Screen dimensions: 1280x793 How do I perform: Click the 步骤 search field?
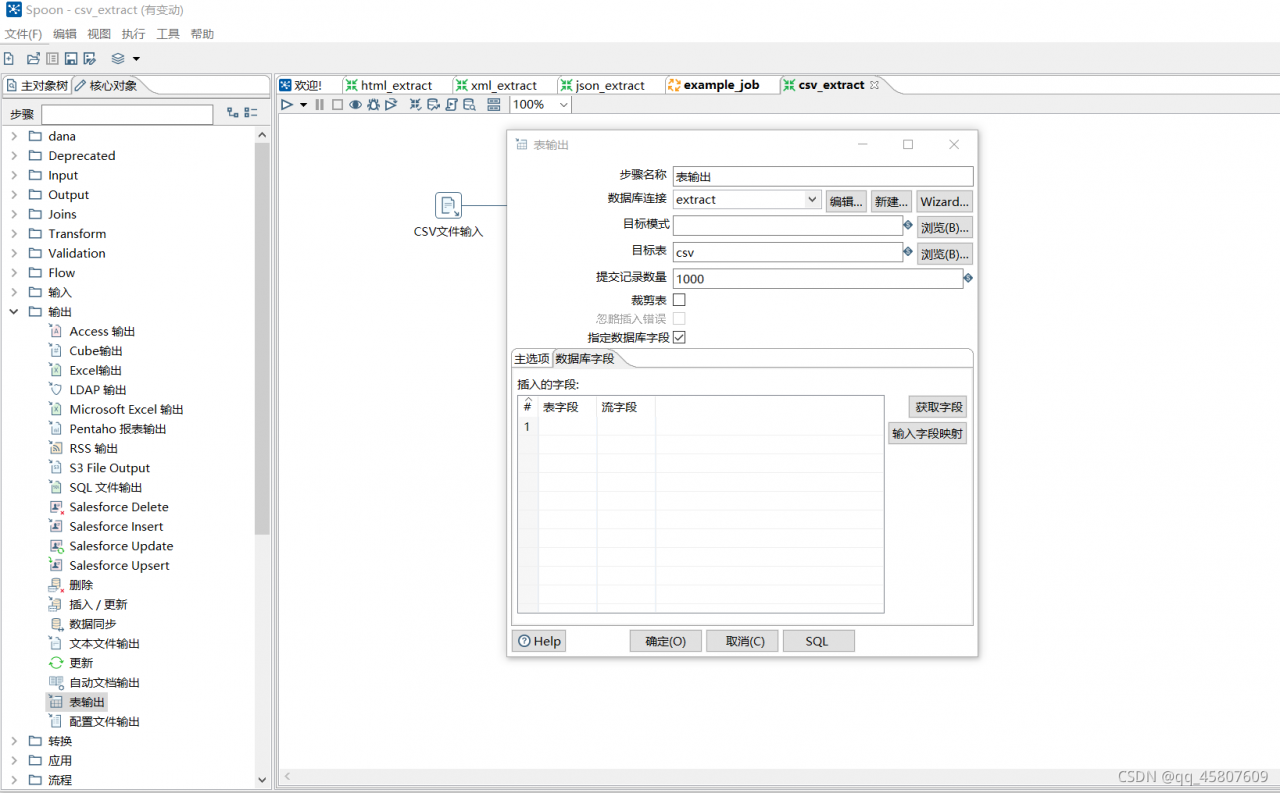[127, 114]
